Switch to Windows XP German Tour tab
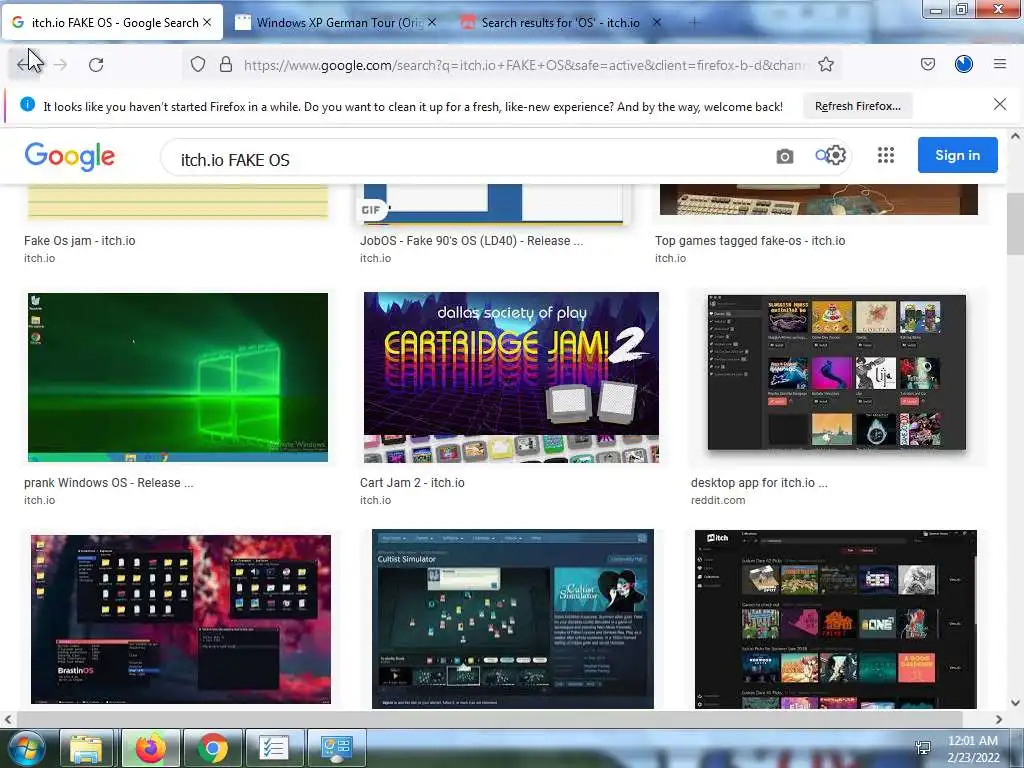Image resolution: width=1024 pixels, height=768 pixels. (337, 23)
